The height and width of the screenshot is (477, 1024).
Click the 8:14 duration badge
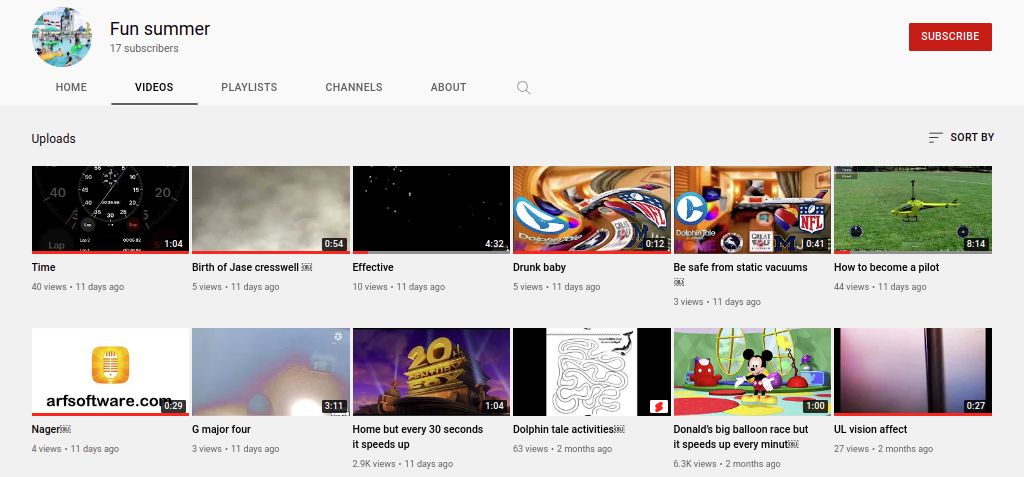pos(977,244)
